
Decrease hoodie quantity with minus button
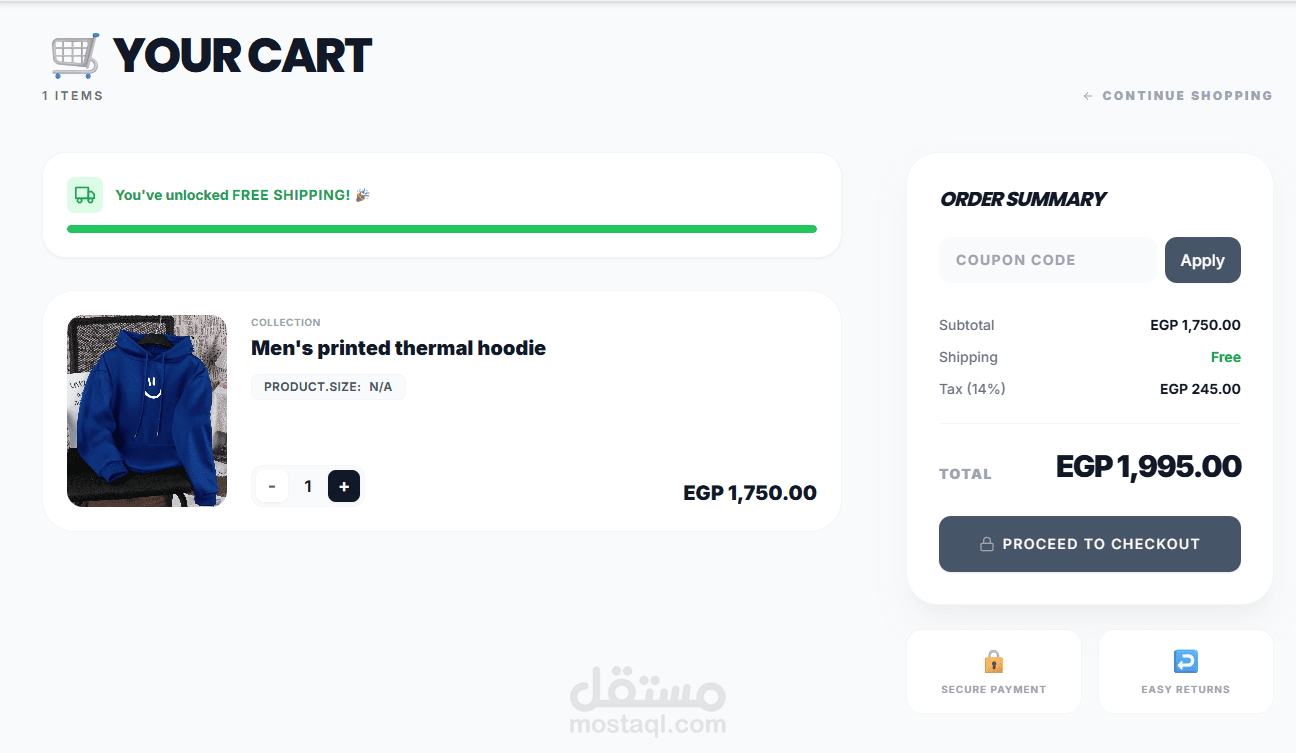pos(272,486)
